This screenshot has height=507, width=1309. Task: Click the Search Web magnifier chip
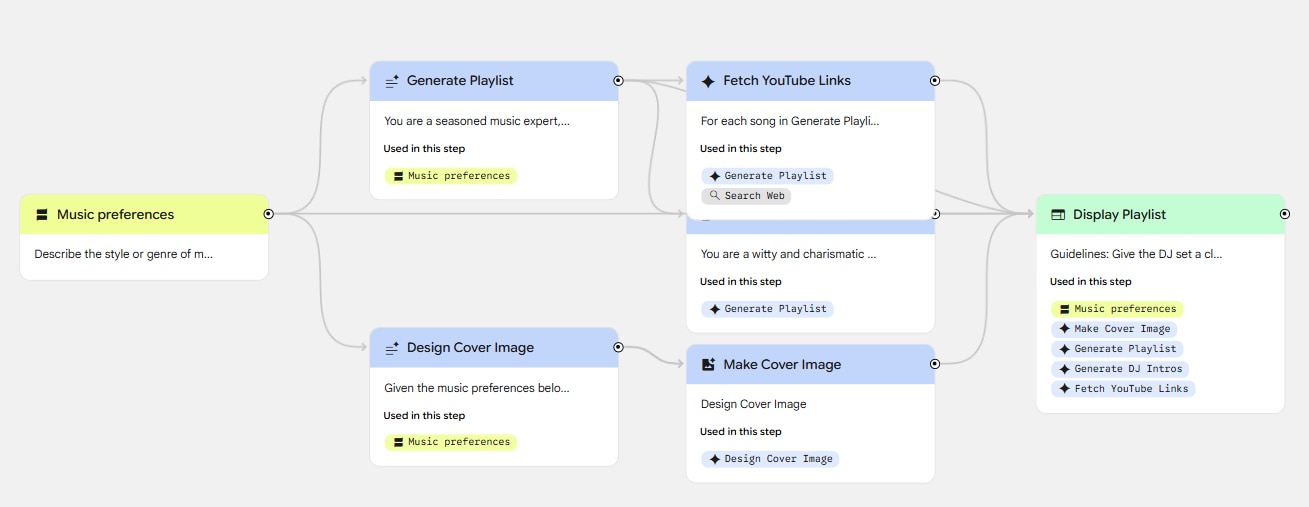coord(746,196)
